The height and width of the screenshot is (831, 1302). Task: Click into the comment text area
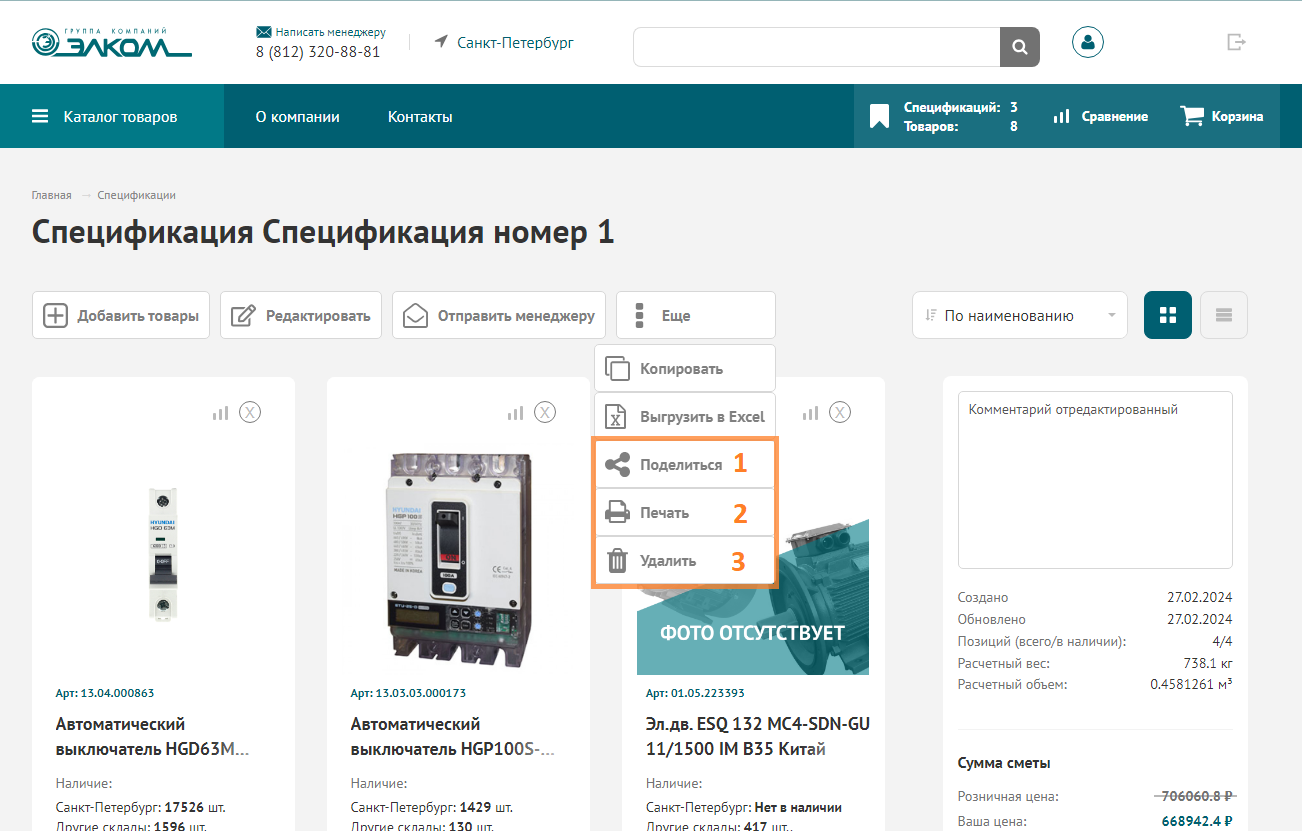click(1094, 480)
